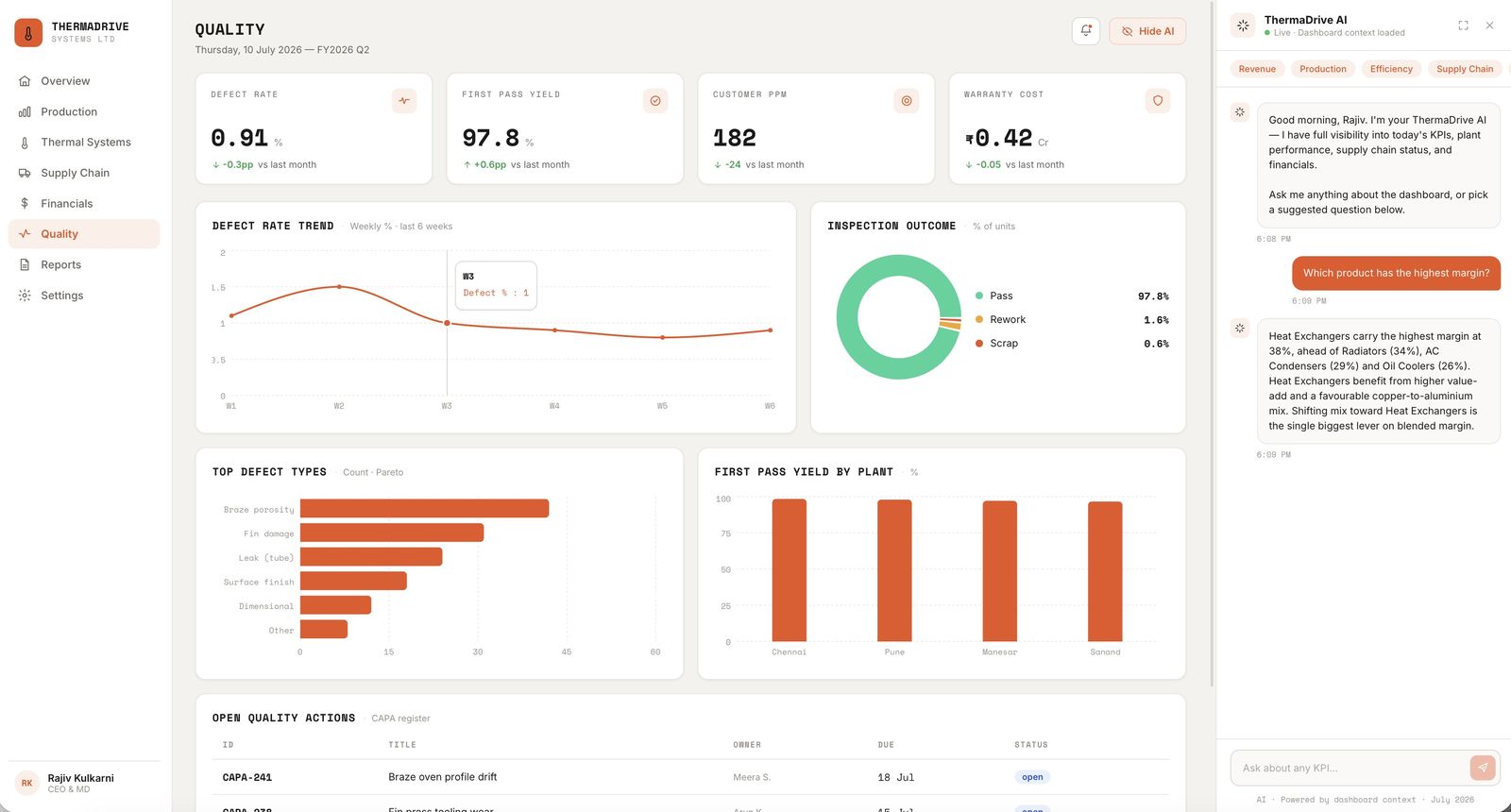Hide the AI assistant panel
Image resolution: width=1511 pixels, height=812 pixels.
click(x=1147, y=31)
